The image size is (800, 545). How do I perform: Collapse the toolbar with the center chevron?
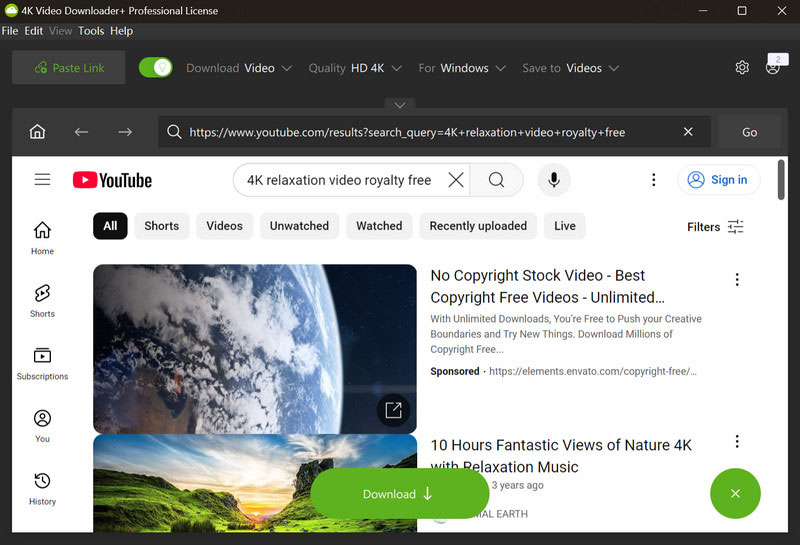pos(400,104)
